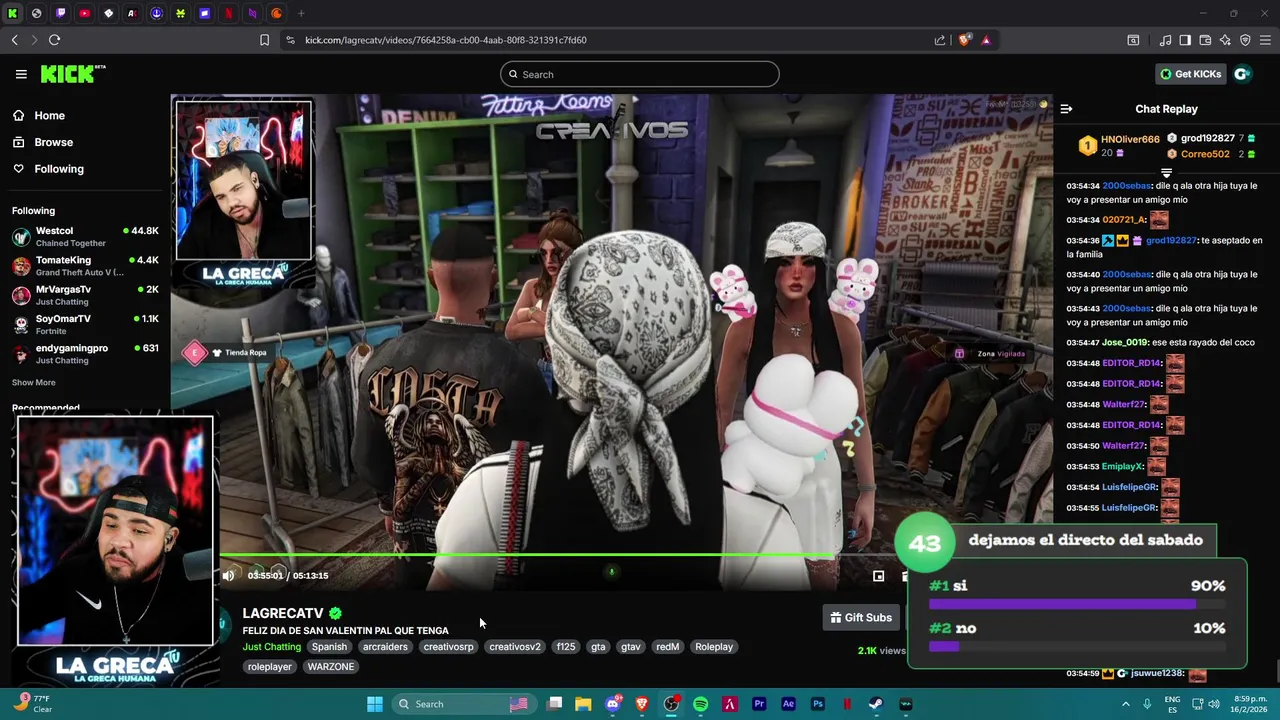Select the arcraiders tag
Viewport: 1280px width, 720px height.
385,647
